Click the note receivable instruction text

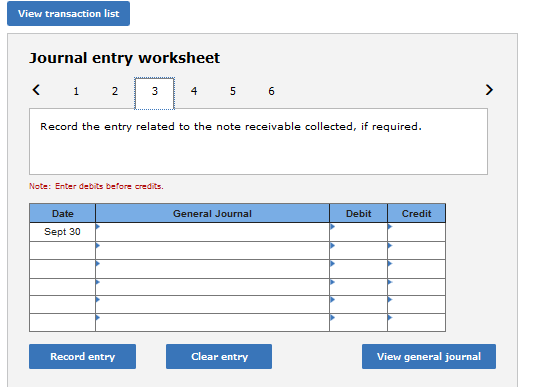click(231, 127)
